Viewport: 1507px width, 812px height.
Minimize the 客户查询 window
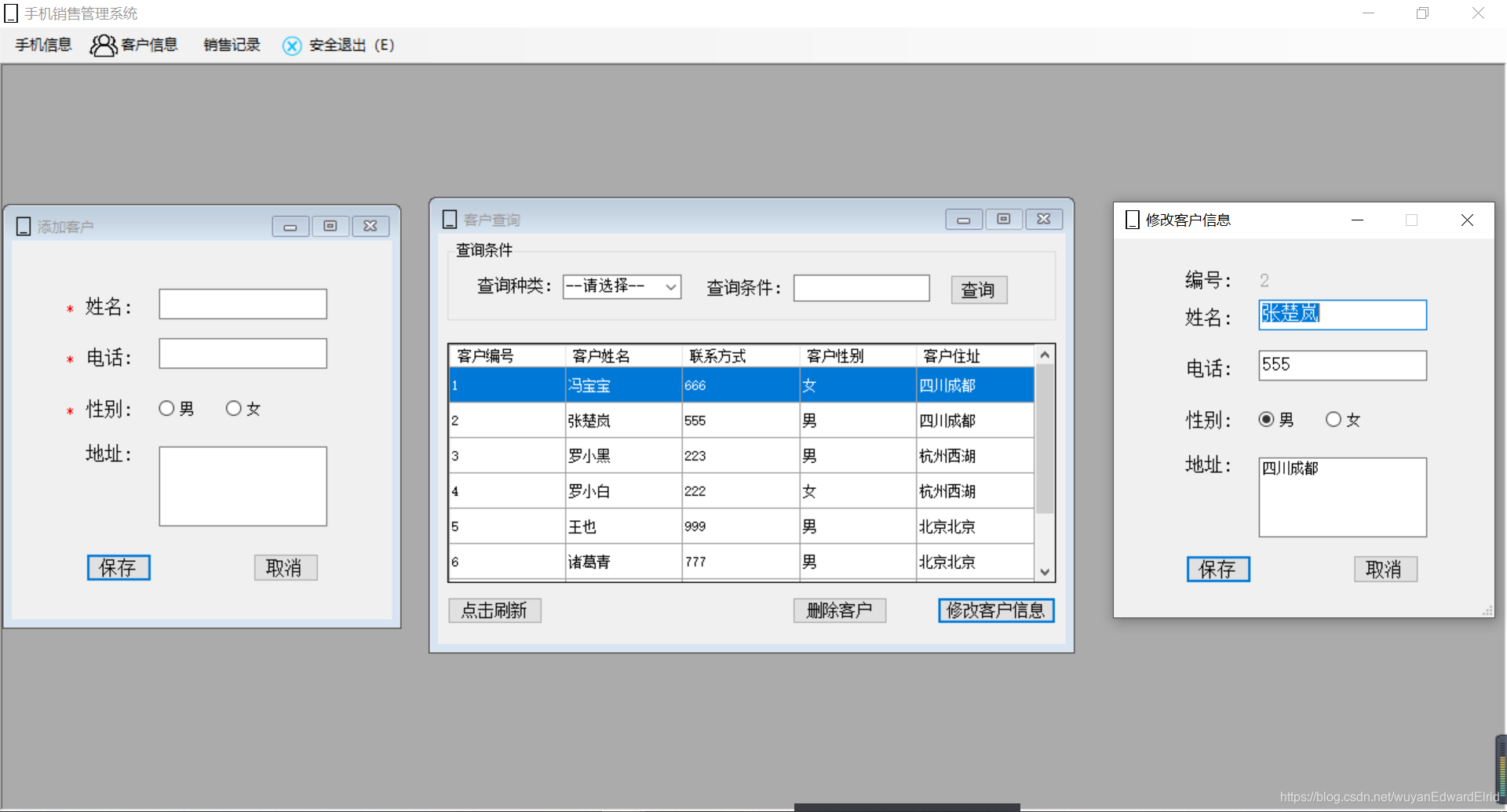tap(964, 219)
